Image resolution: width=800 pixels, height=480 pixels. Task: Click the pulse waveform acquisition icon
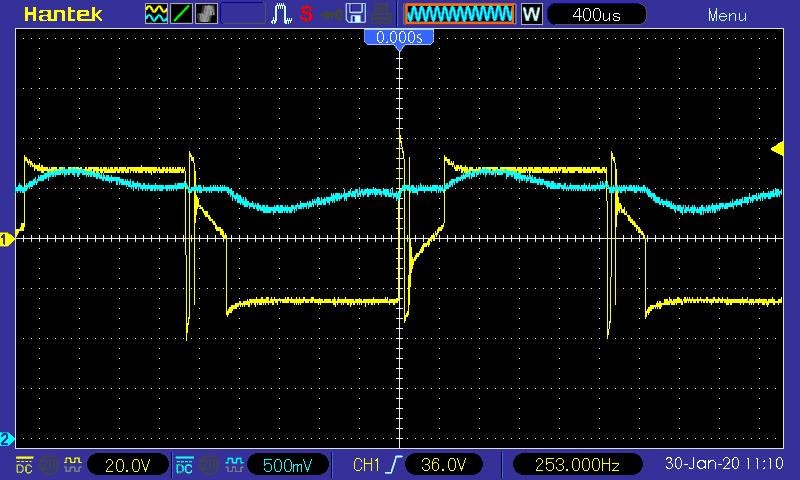[x=281, y=14]
